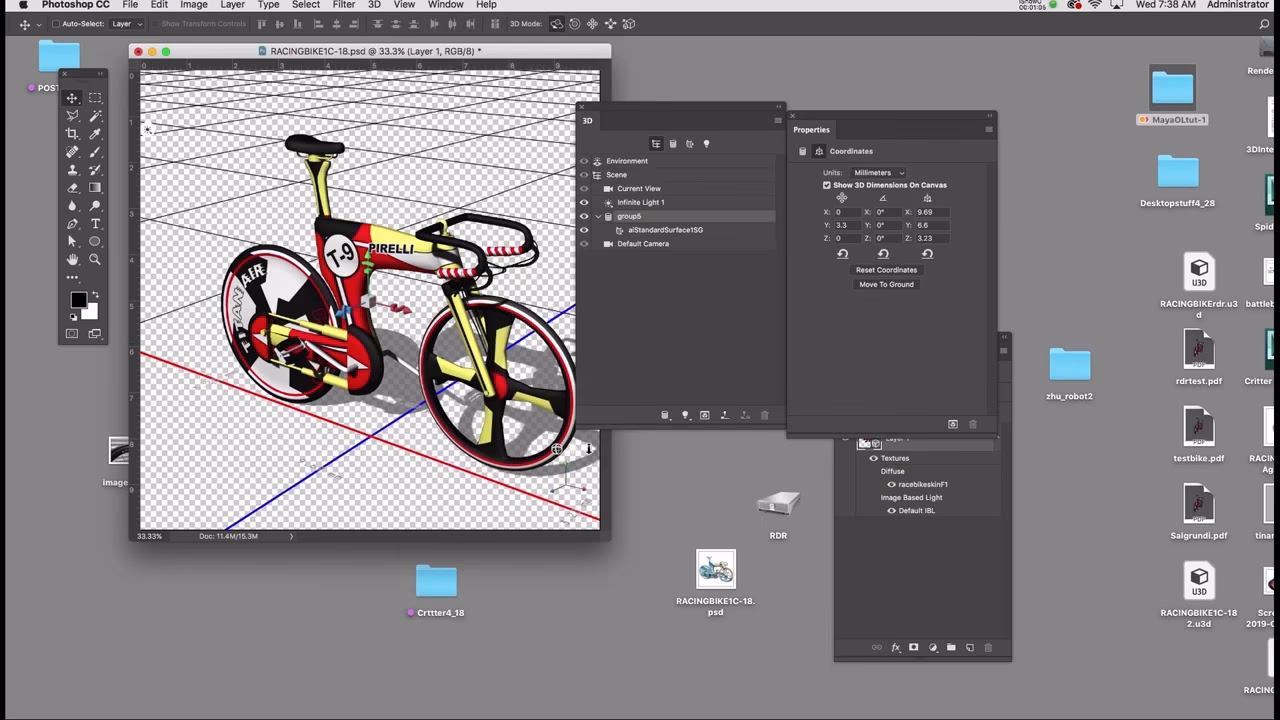Click the Delete icon in the 3D panel
The image size is (1280, 720).
pyautogui.click(x=765, y=414)
